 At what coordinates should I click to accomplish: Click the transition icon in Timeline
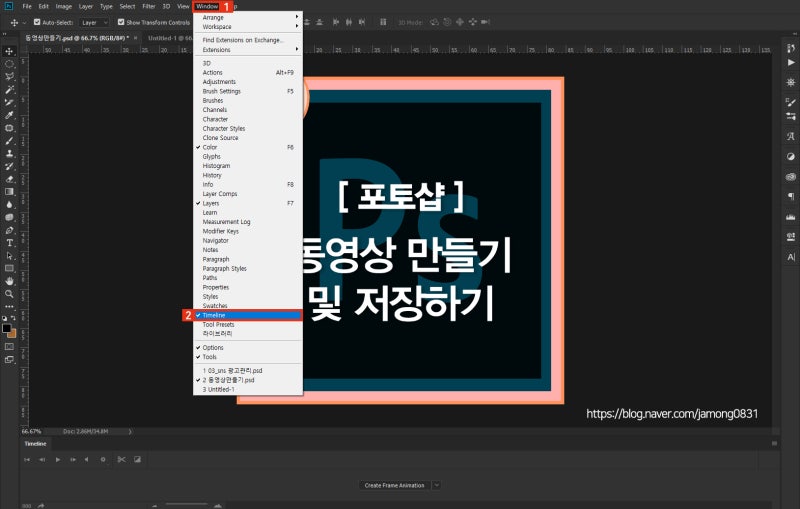pyautogui.click(x=137, y=460)
